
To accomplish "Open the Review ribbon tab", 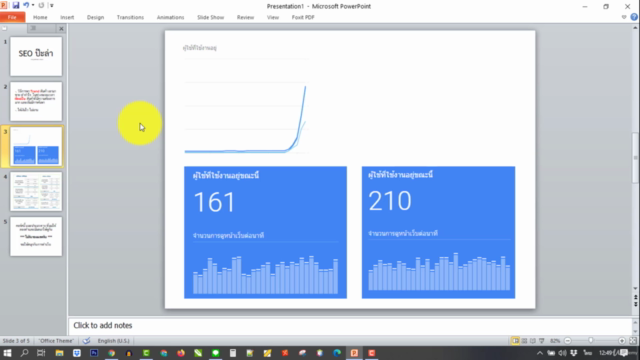I will [x=245, y=17].
